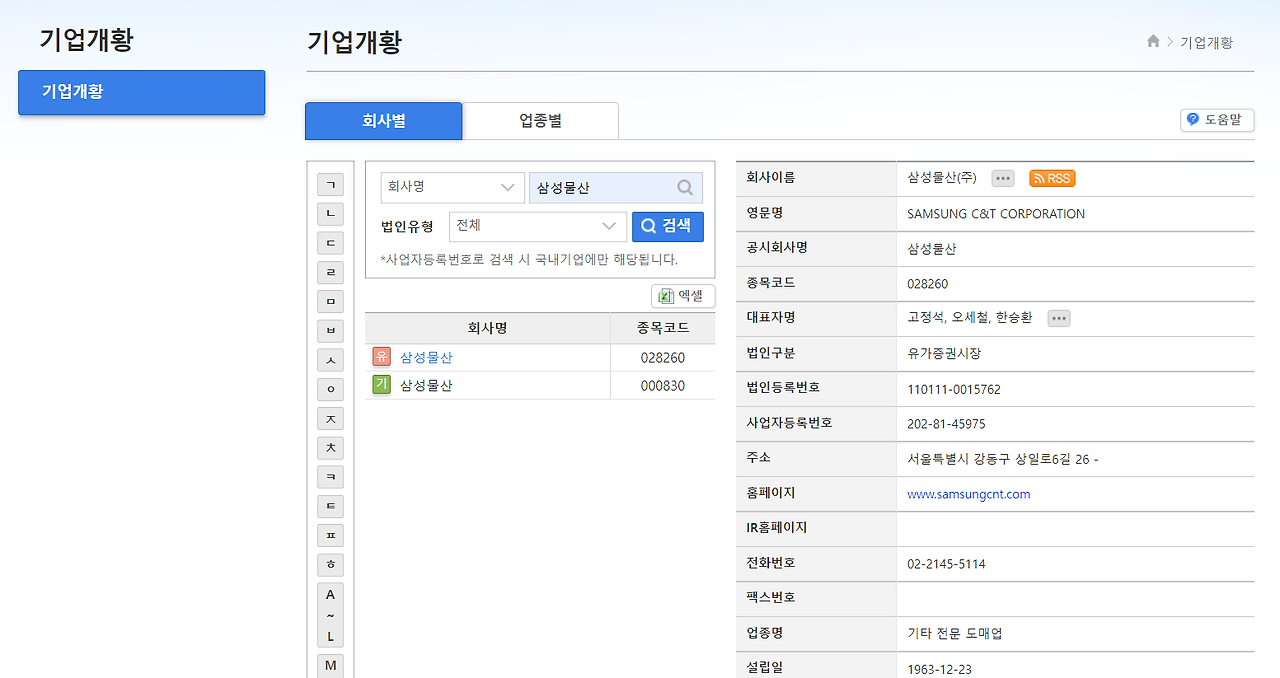Click the 회사명 column header
The image size is (1280, 678).
(x=487, y=328)
